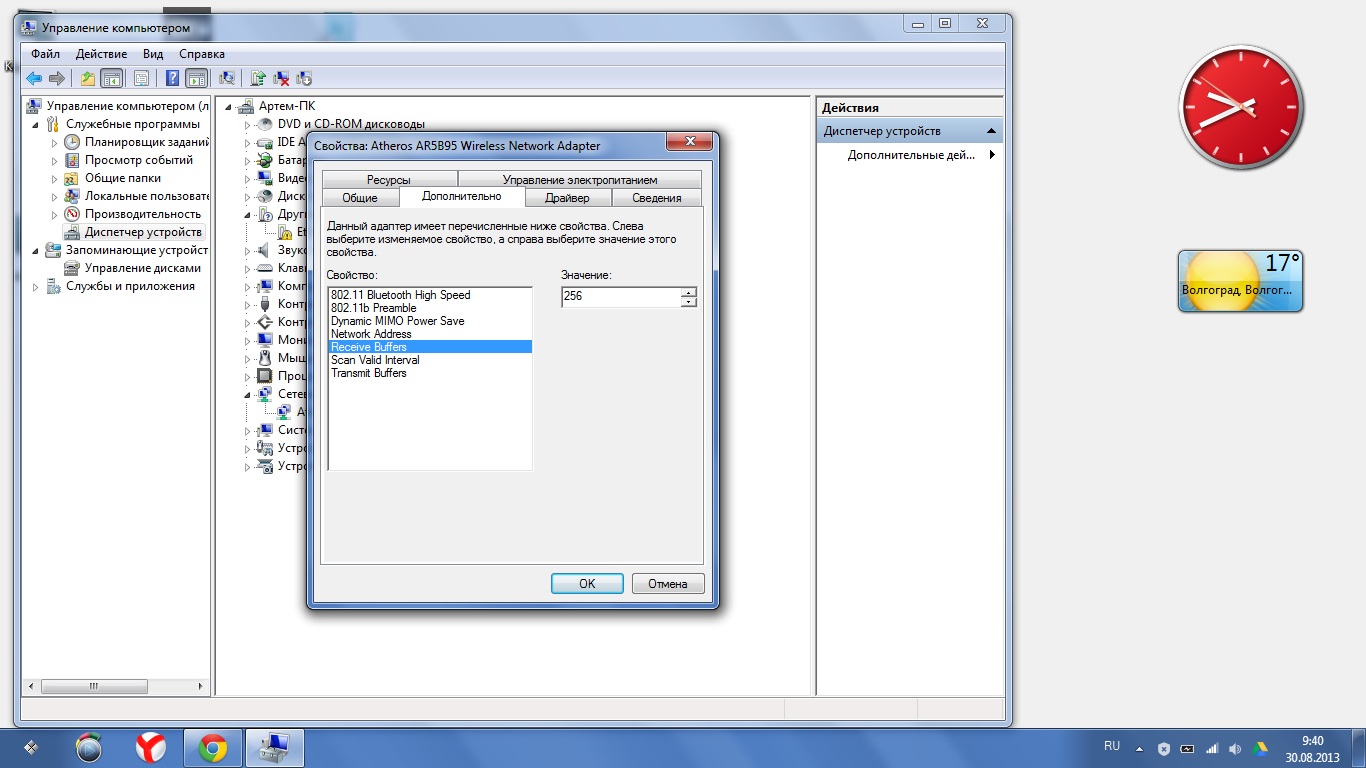Switch to the Общие tab
The image size is (1366, 768).
coord(360,198)
